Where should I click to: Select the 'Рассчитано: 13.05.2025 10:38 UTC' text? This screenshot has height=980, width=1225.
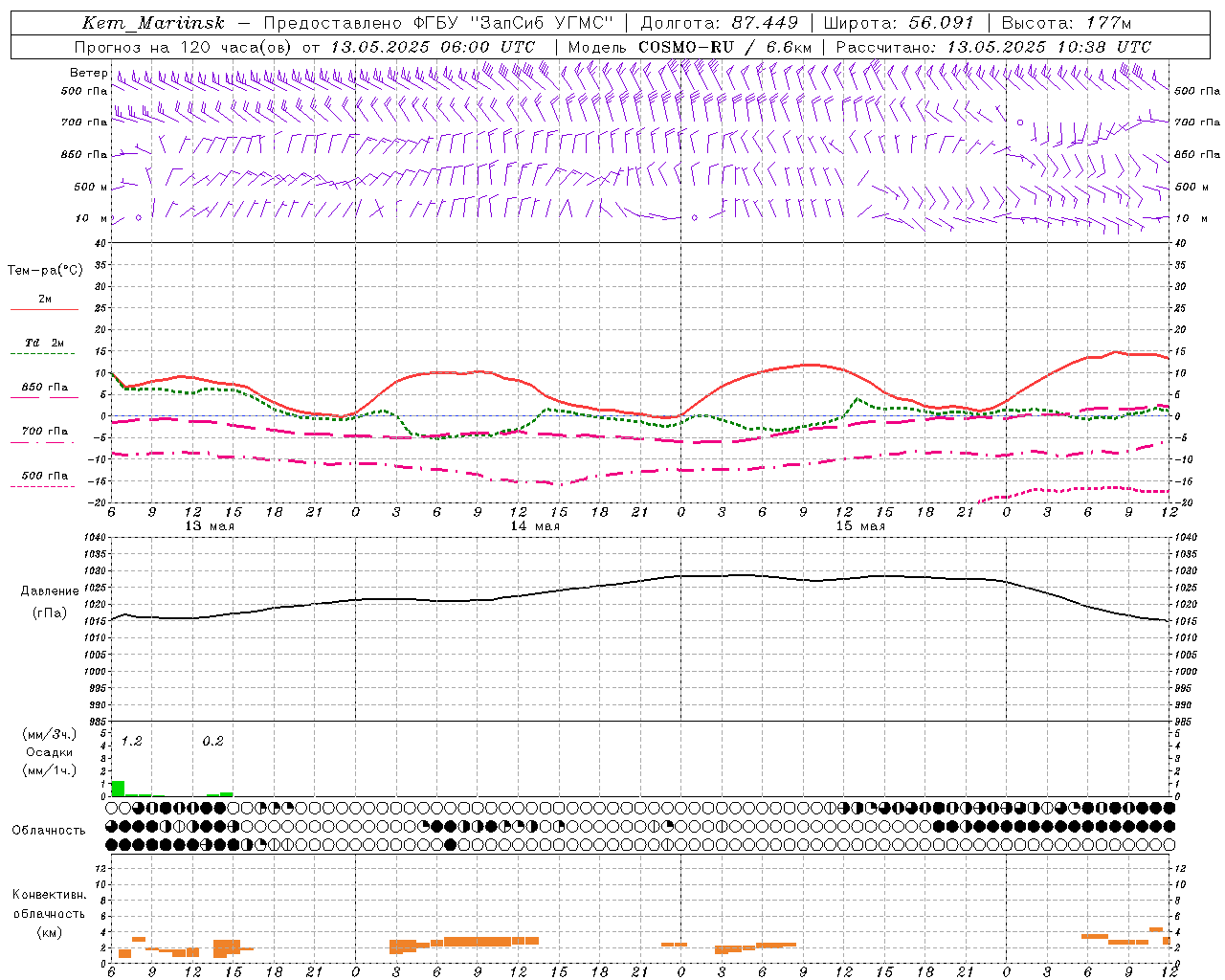pyautogui.click(x=994, y=47)
